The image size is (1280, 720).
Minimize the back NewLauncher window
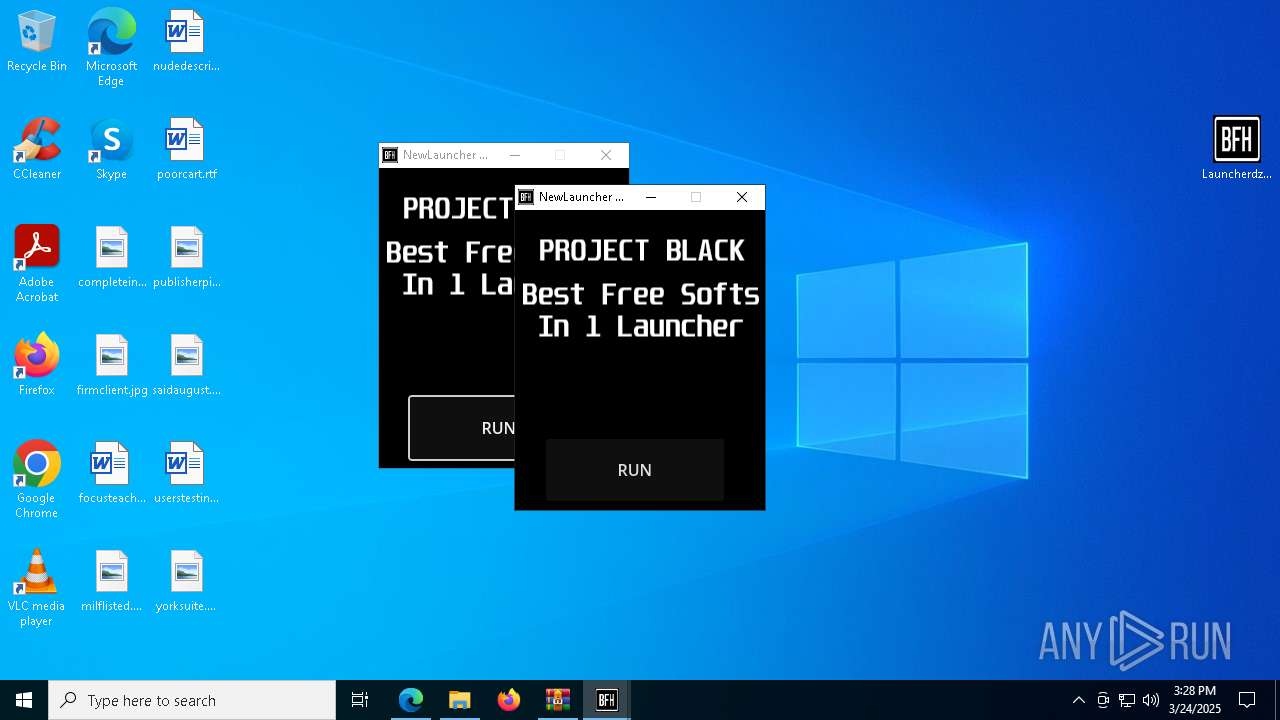point(515,155)
